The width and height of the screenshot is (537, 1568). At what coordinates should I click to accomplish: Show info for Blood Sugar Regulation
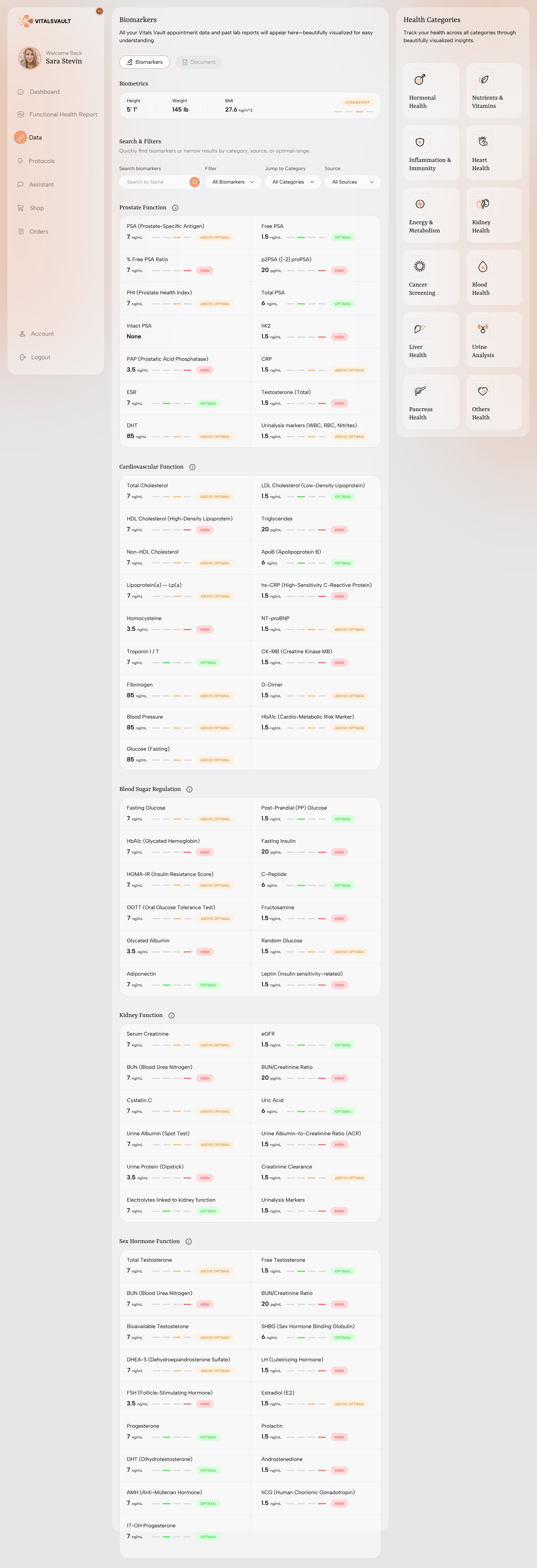tap(189, 789)
